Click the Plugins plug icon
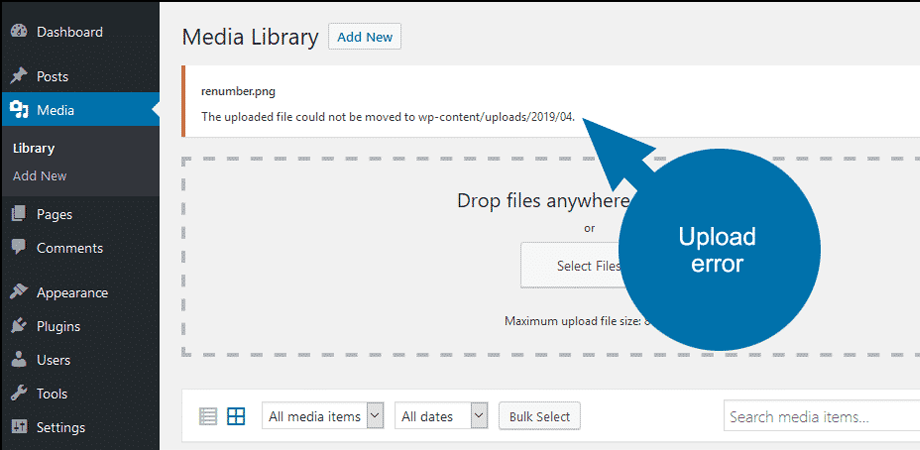 click(x=19, y=326)
